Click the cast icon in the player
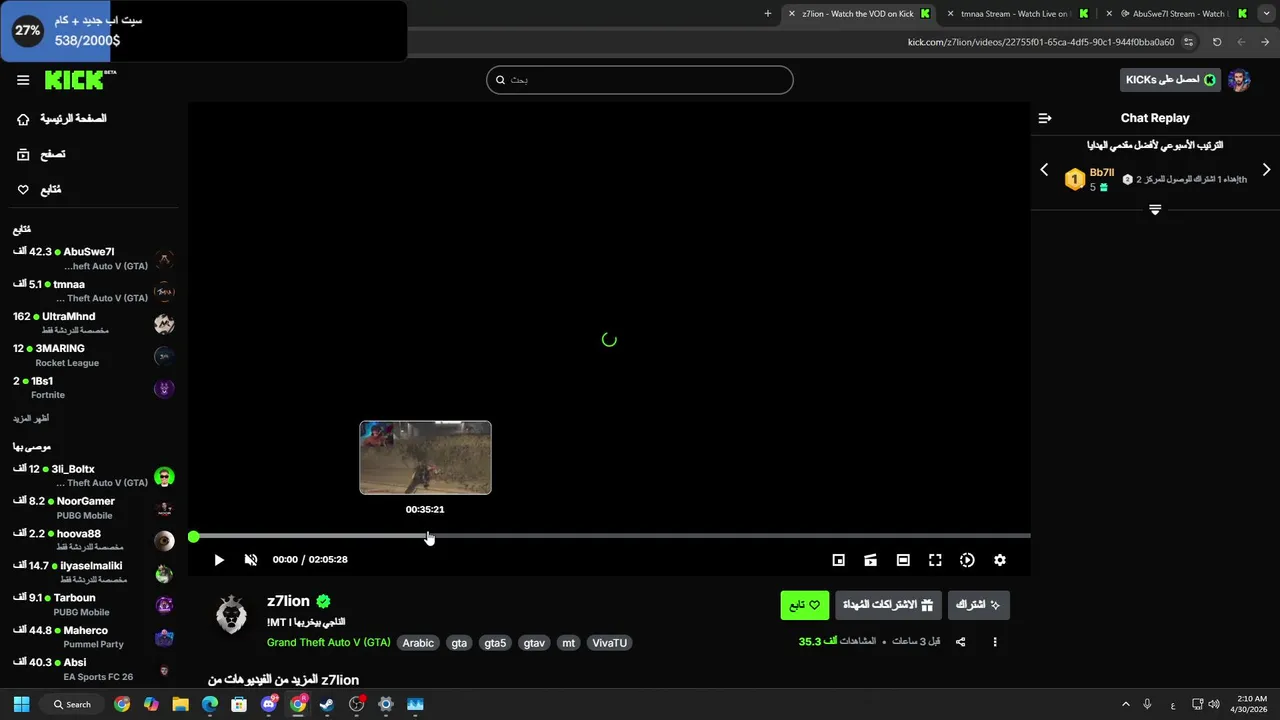The height and width of the screenshot is (720, 1280). (871, 560)
